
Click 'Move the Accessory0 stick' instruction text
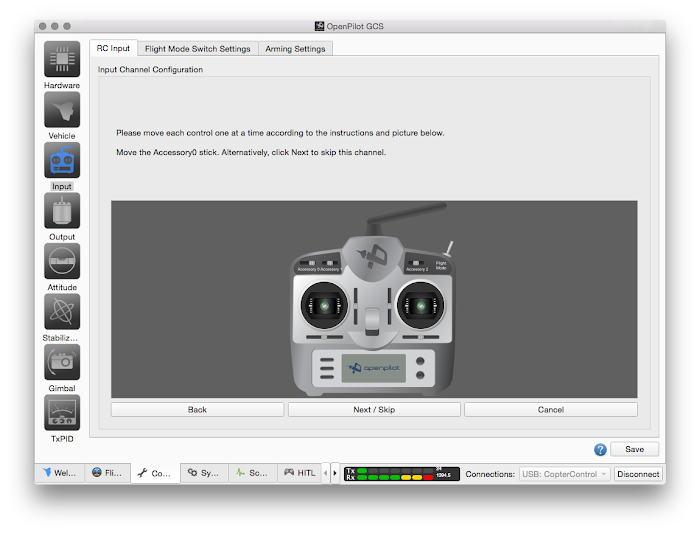point(251,152)
